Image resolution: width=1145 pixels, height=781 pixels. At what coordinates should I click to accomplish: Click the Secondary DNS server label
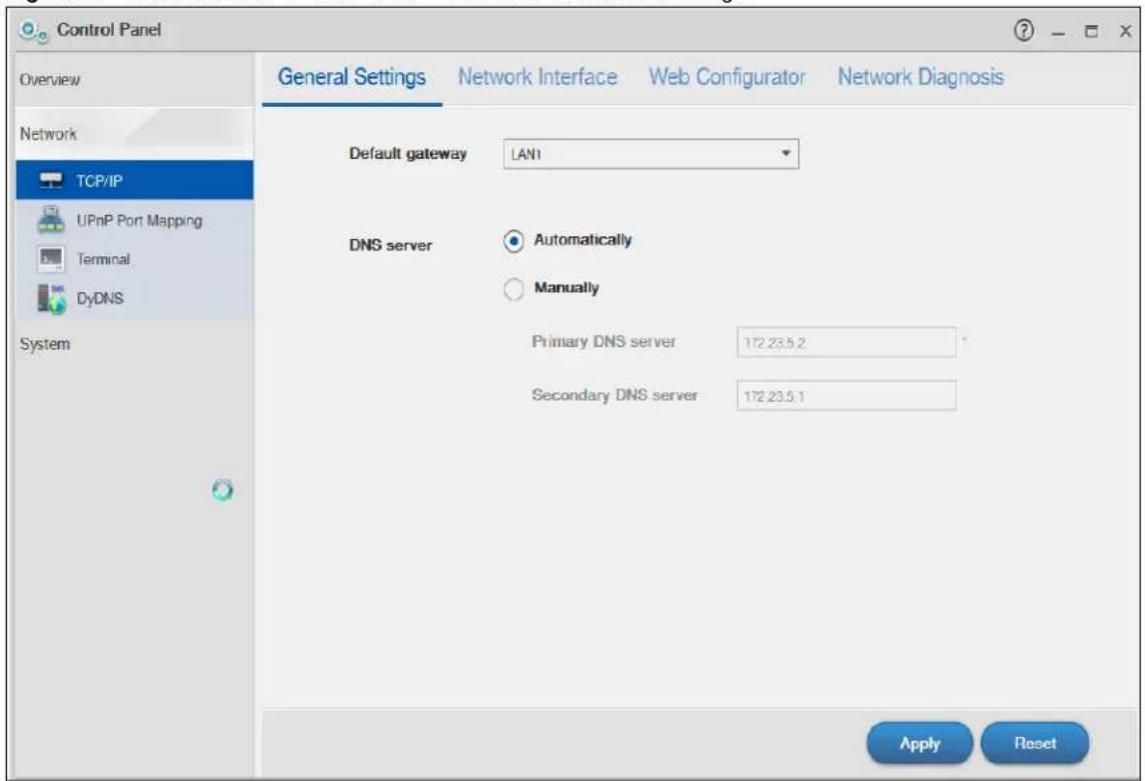click(614, 395)
